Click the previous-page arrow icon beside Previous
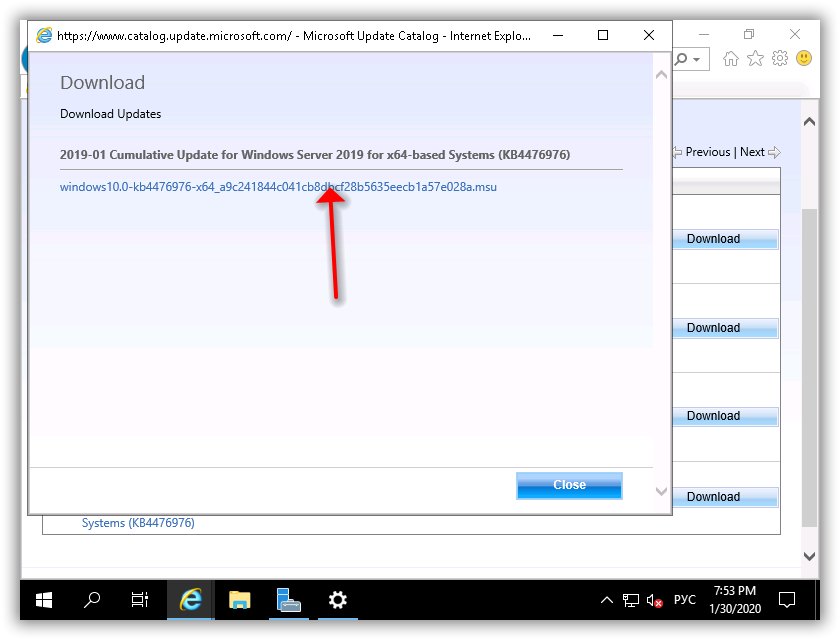The width and height of the screenshot is (840, 640). pos(677,152)
